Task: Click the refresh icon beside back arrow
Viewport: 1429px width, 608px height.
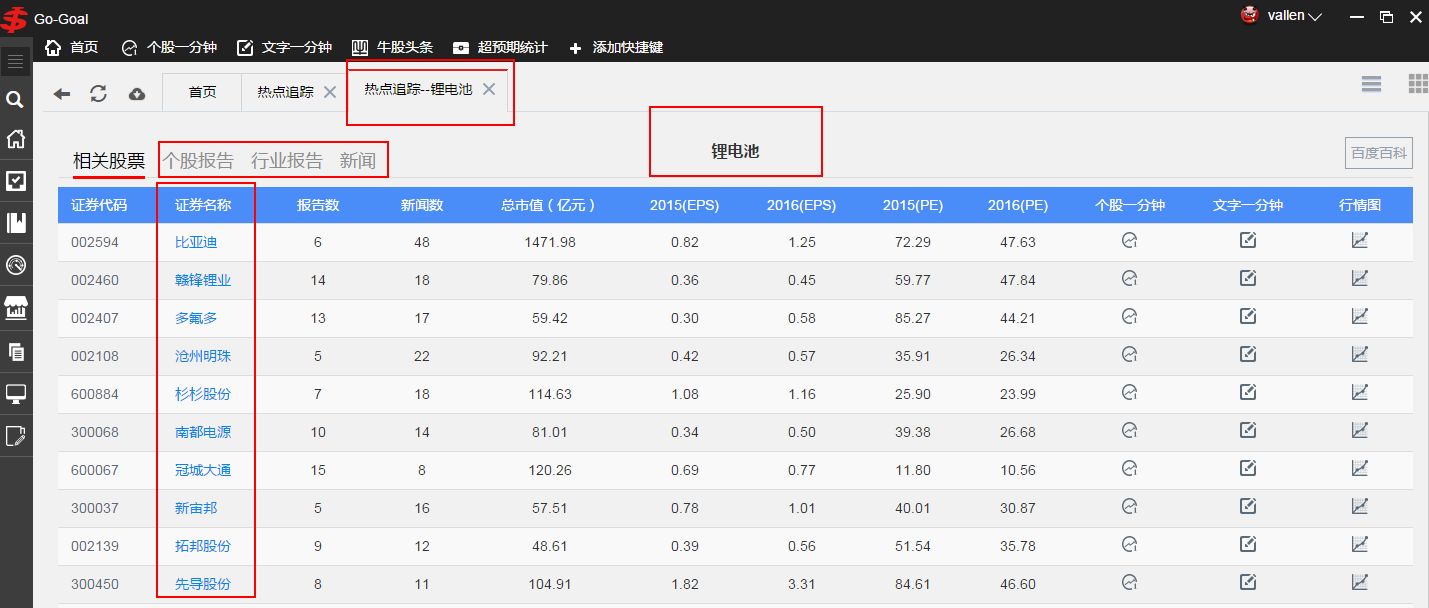Action: click(x=98, y=93)
